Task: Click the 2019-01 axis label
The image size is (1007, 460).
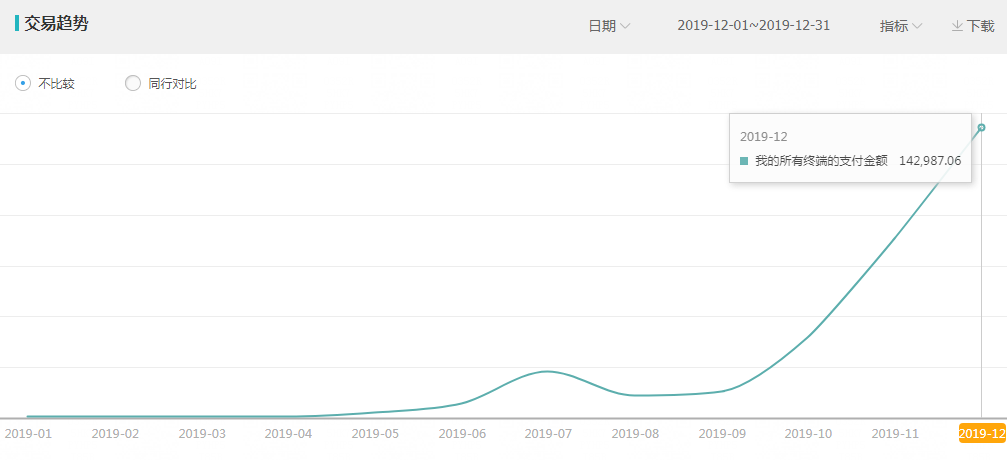Action: (28, 434)
